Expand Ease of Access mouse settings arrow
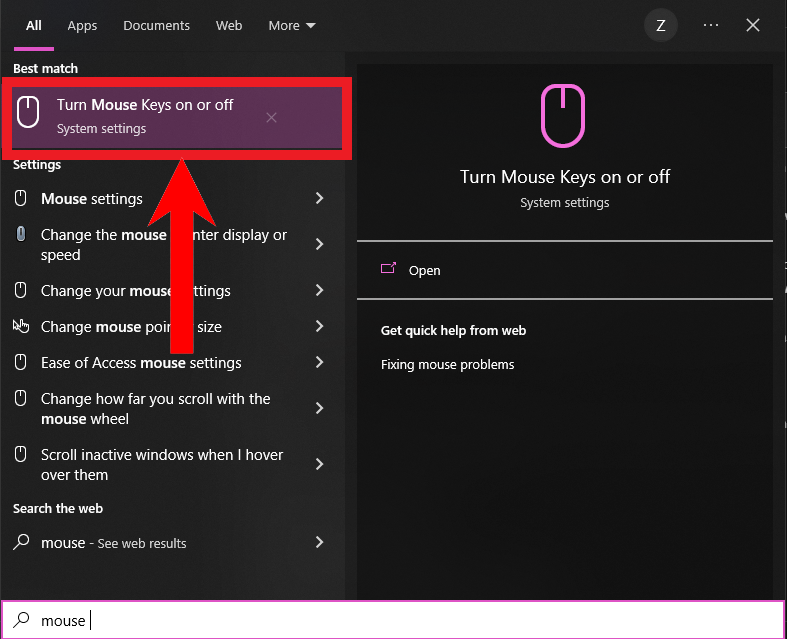Screen dimensions: 787x639 pyautogui.click(x=319, y=363)
